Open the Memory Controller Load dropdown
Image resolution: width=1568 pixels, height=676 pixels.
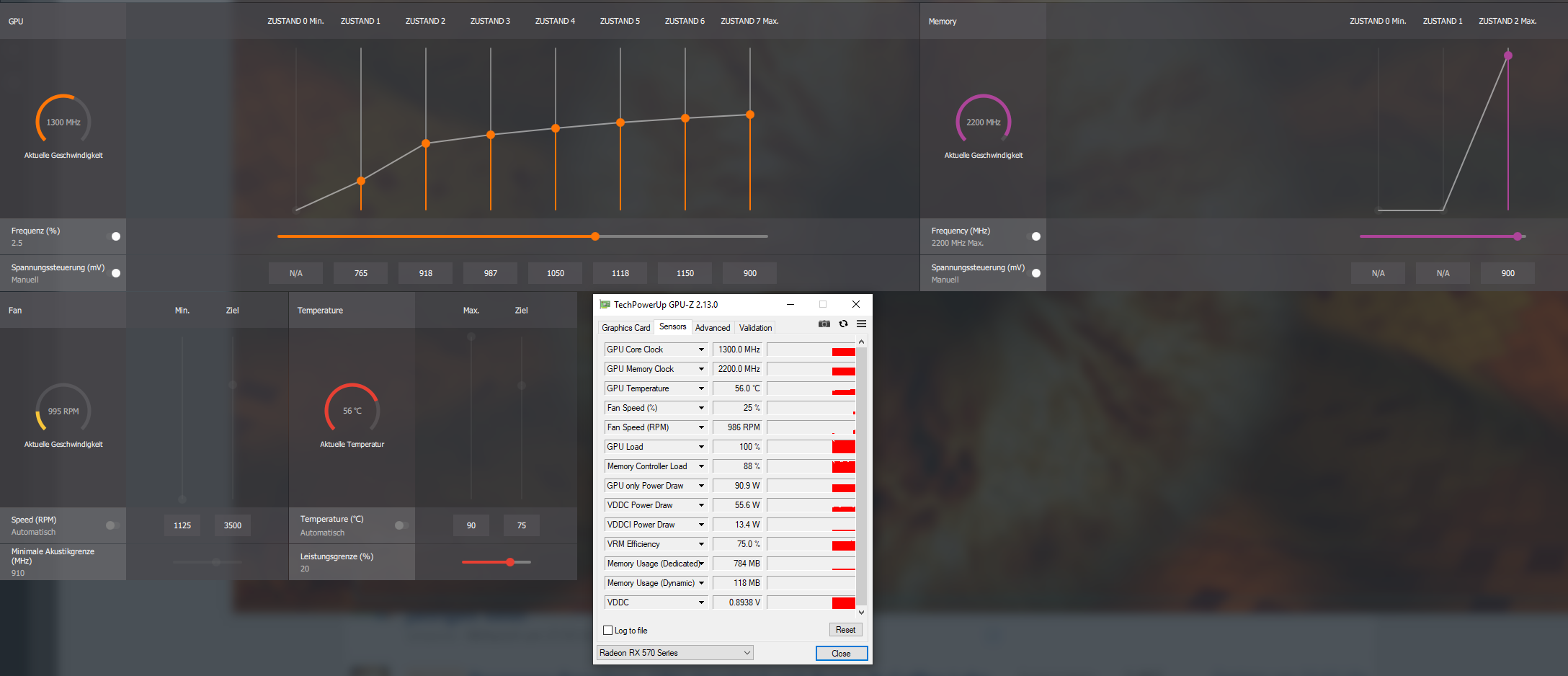701,466
